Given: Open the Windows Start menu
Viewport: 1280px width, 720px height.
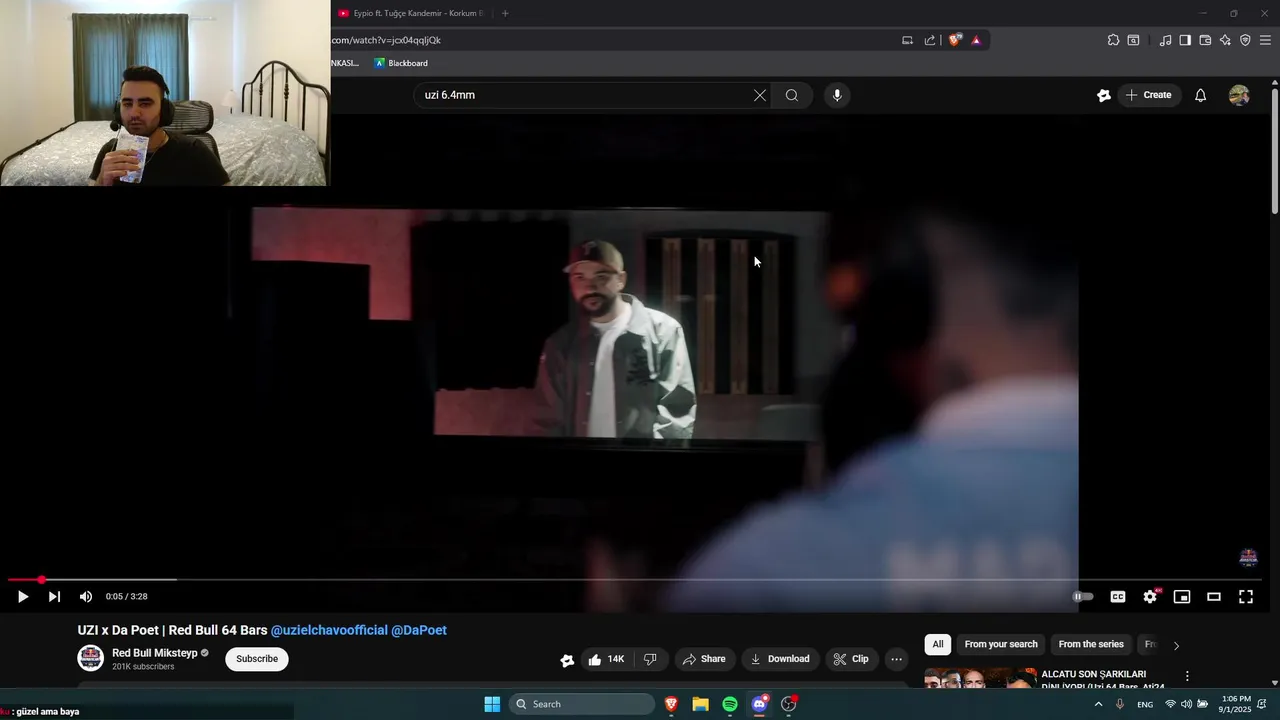Looking at the screenshot, I should (x=492, y=704).
